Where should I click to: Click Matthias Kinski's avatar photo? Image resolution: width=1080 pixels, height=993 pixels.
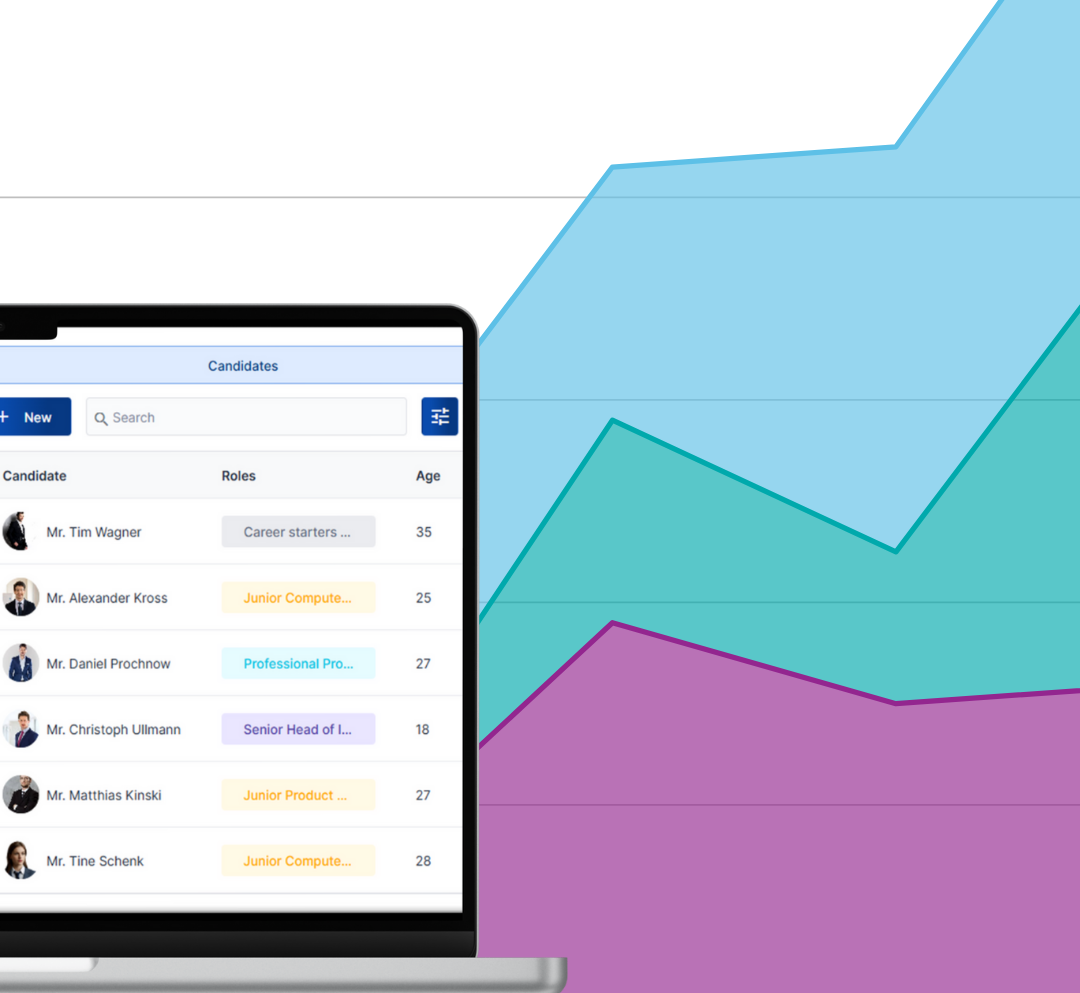(21, 794)
